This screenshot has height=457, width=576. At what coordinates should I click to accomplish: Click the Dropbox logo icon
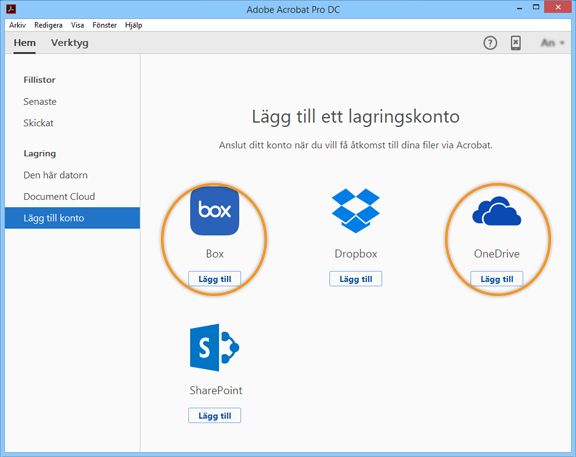pos(356,210)
